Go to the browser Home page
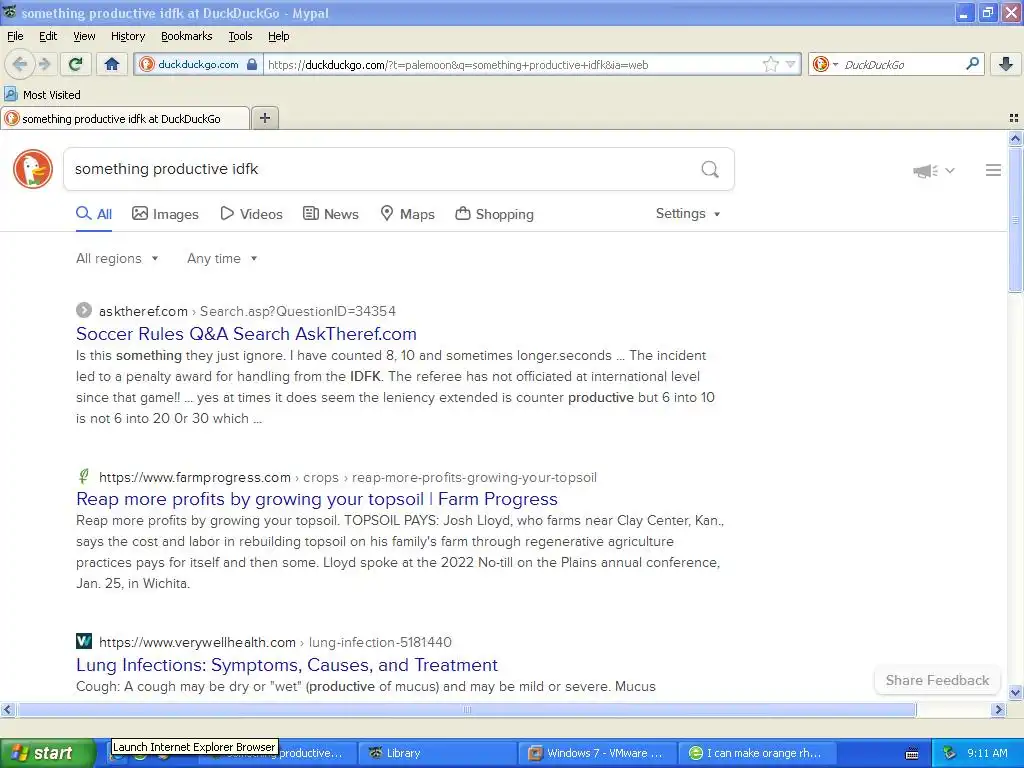This screenshot has width=1024, height=768. click(112, 64)
